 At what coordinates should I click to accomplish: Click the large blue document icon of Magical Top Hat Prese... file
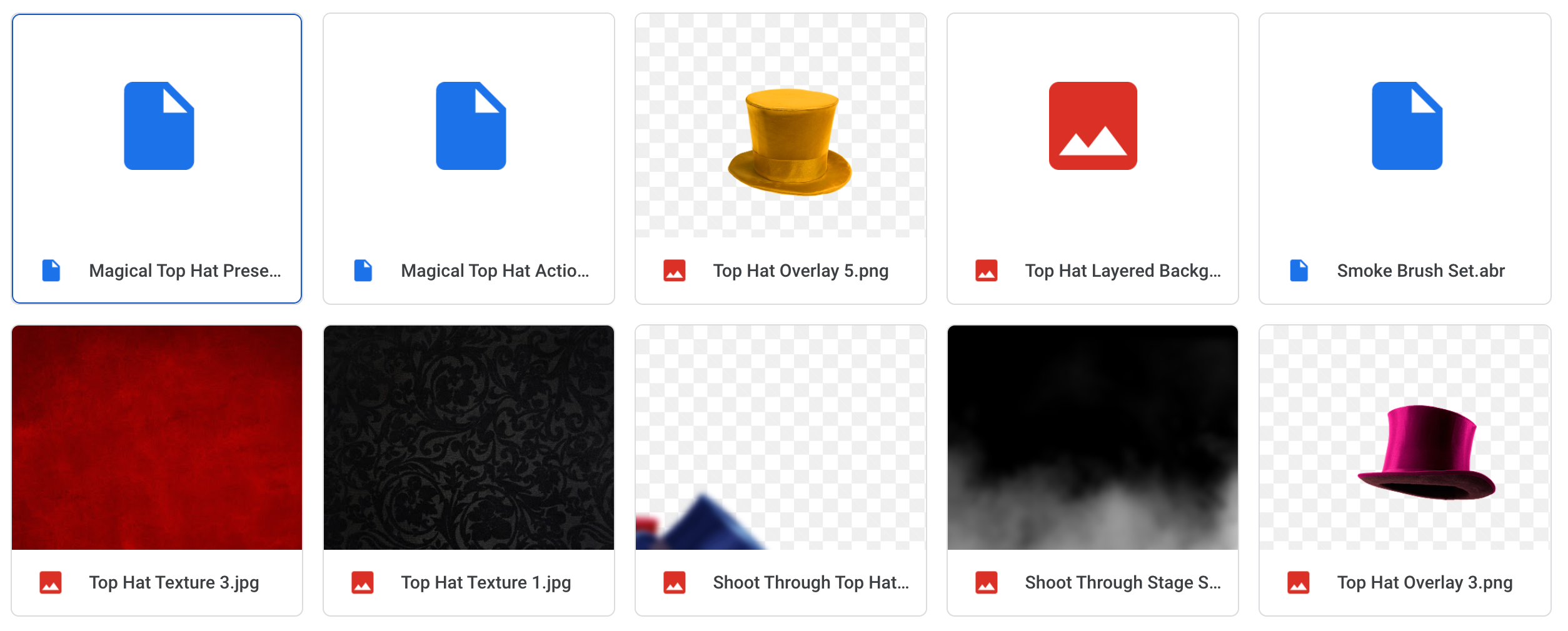pyautogui.click(x=159, y=126)
